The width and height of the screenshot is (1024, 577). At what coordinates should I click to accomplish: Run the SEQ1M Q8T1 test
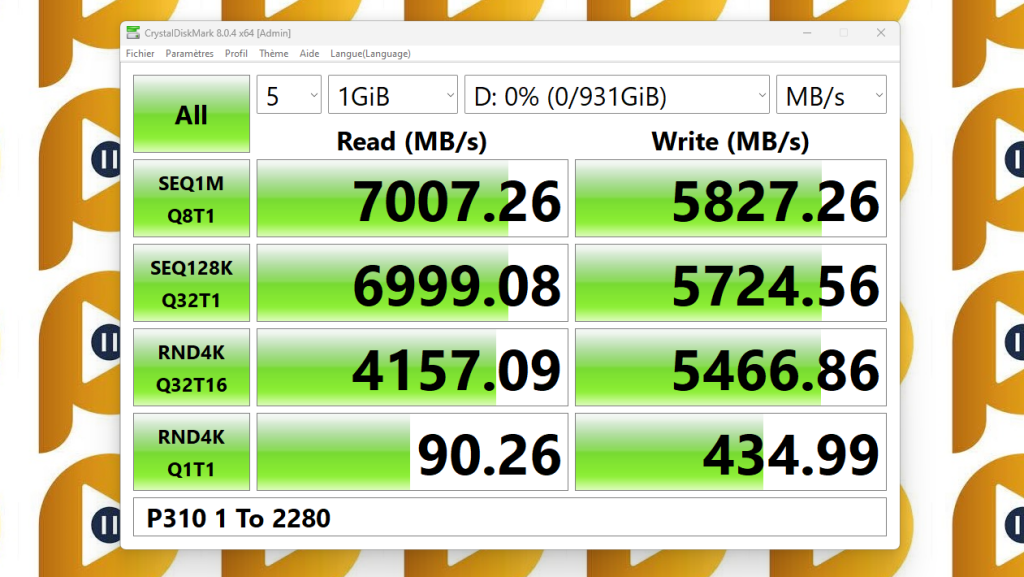tap(191, 198)
